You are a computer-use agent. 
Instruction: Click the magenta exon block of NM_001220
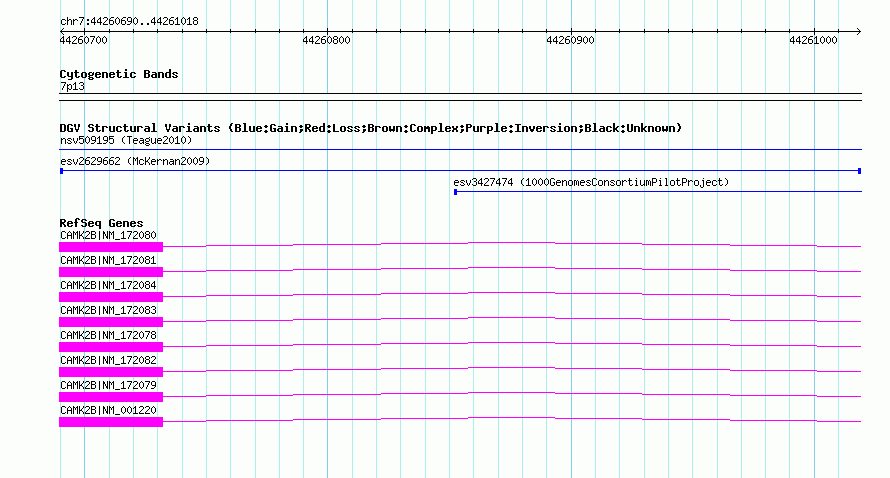point(111,422)
